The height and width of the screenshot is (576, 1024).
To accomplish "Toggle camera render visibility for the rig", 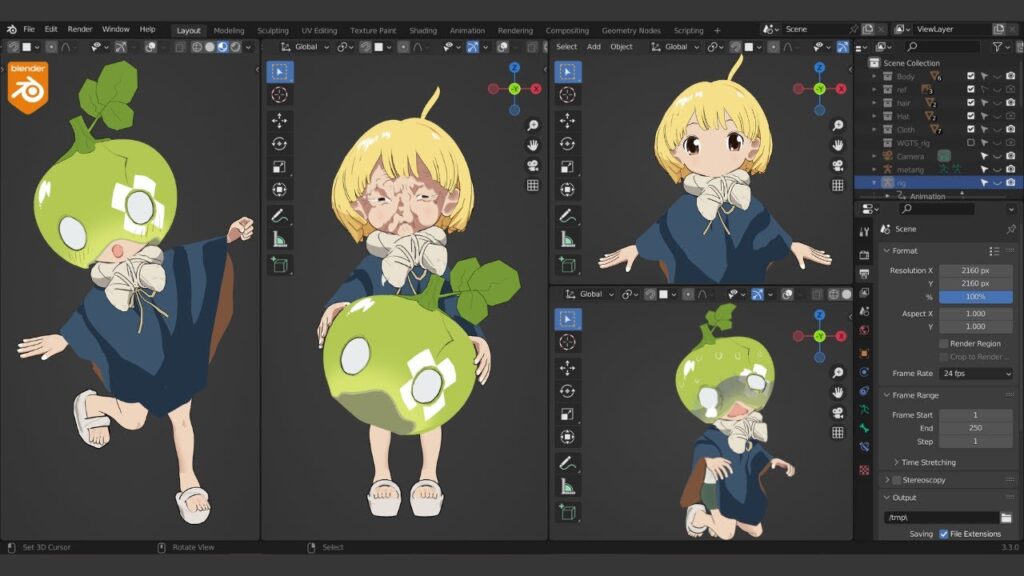I will point(1011,181).
